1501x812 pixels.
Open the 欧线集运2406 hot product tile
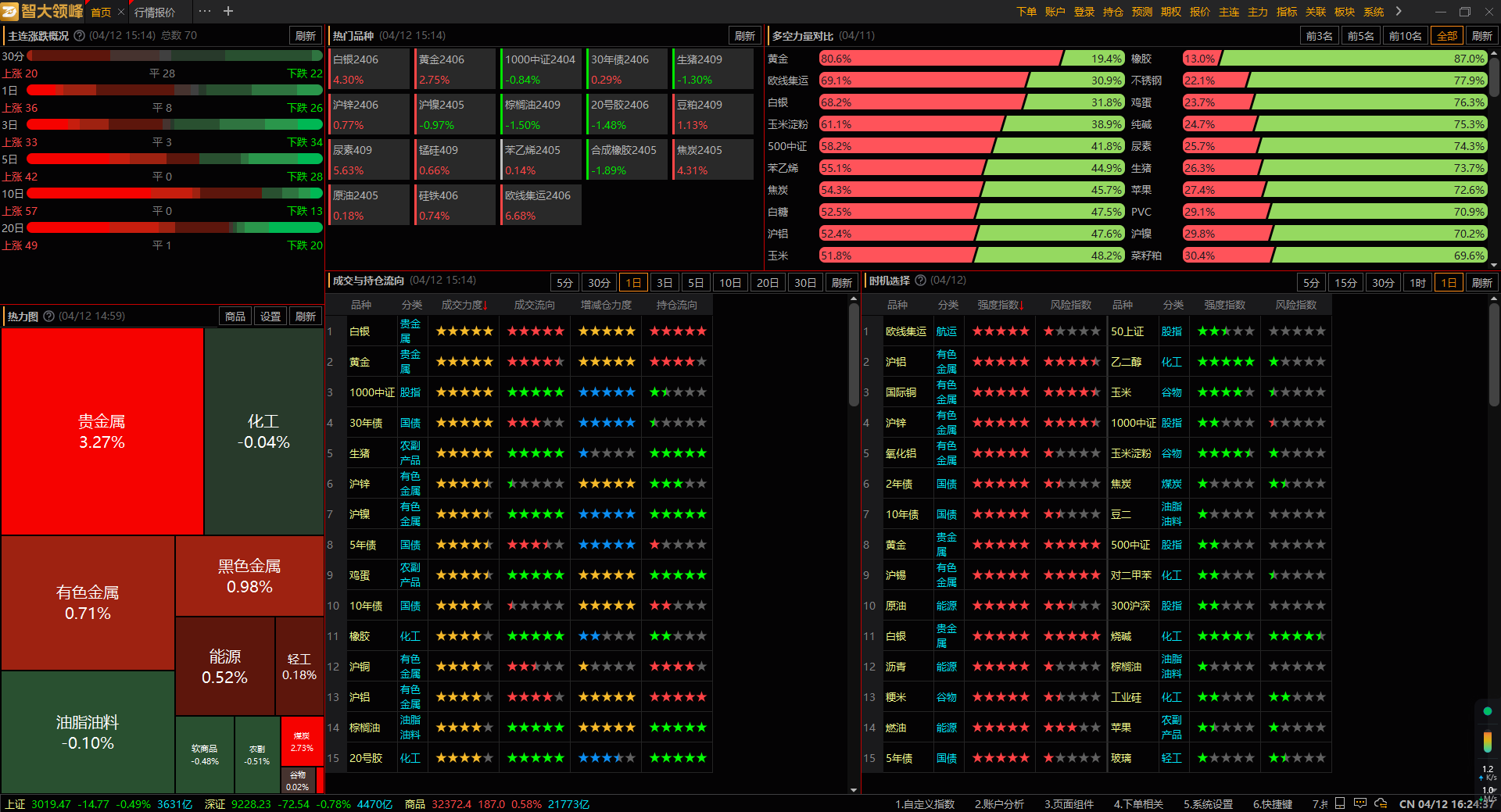541,205
